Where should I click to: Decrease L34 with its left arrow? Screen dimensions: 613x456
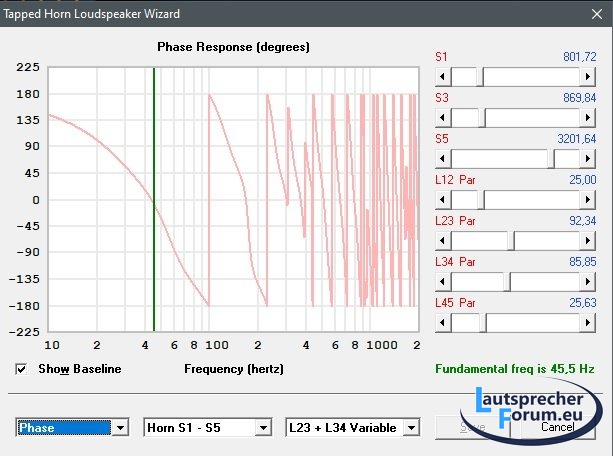(441, 281)
